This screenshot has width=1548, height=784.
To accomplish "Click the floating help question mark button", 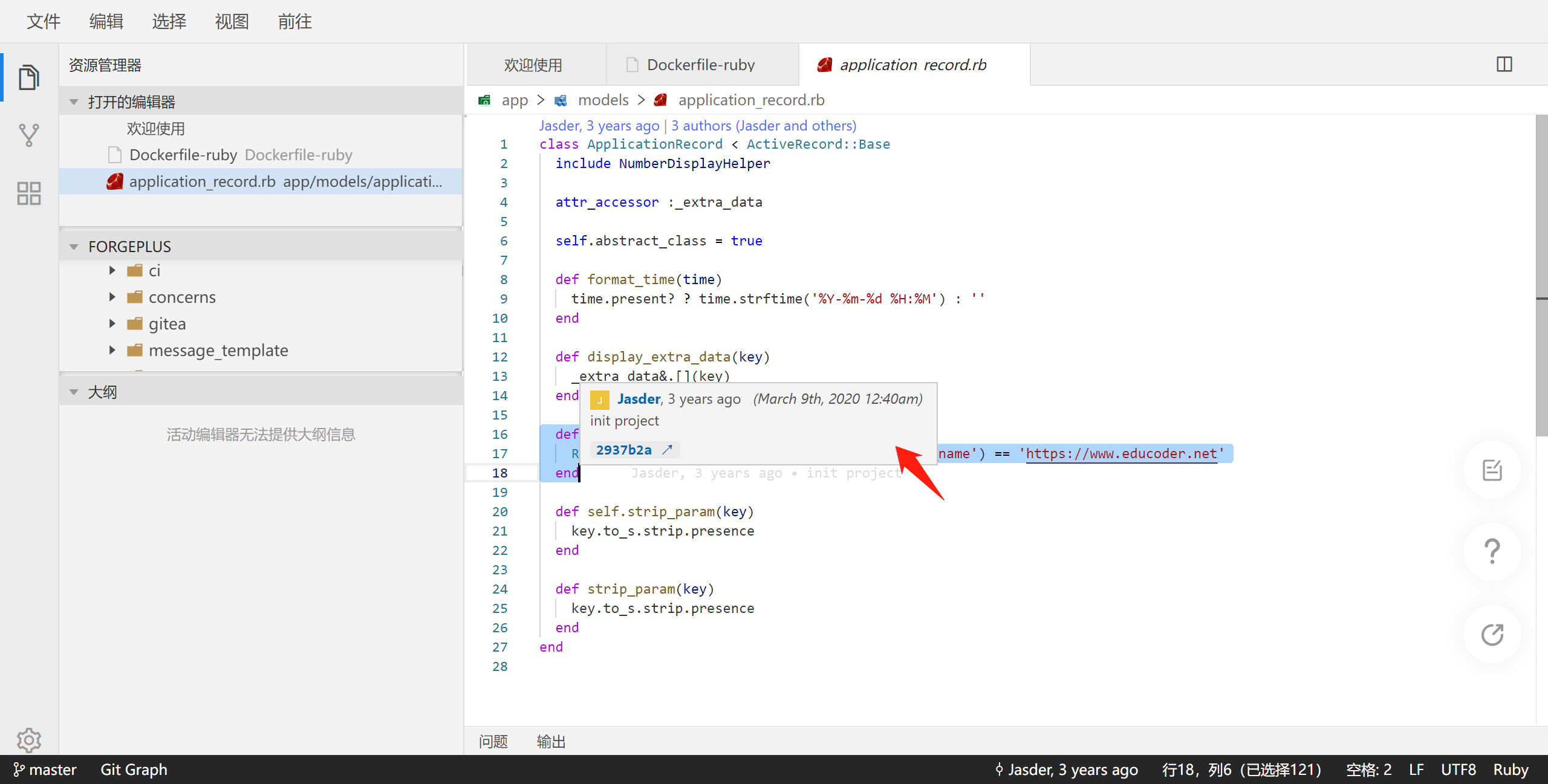I will (1492, 552).
